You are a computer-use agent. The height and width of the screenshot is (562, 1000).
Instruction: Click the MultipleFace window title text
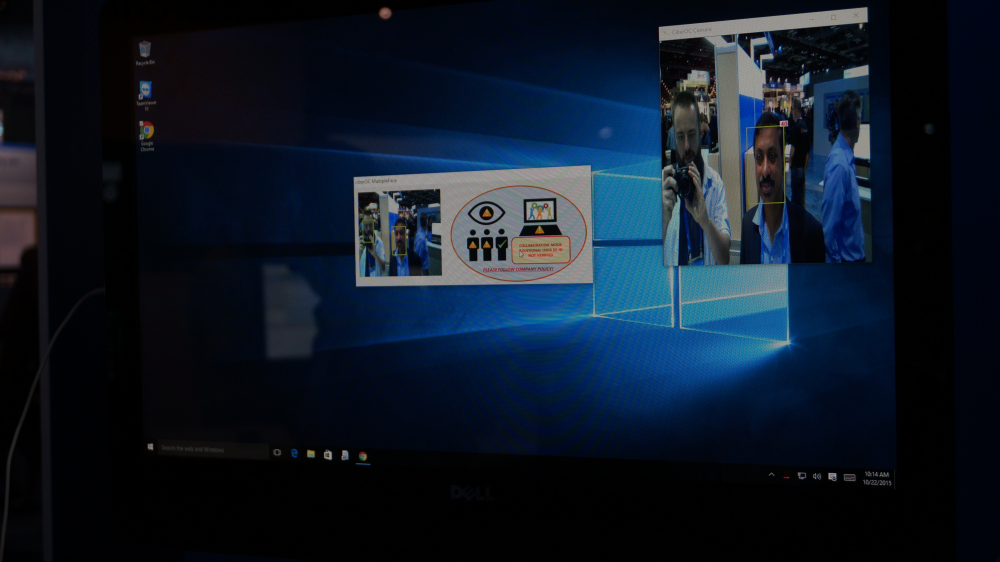(376, 181)
